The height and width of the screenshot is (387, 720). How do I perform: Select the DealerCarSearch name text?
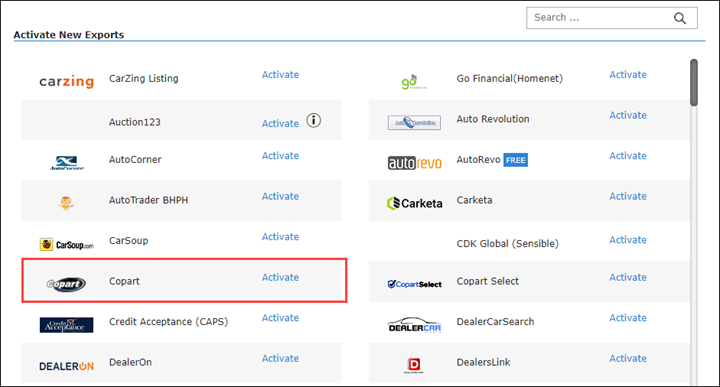click(x=495, y=322)
